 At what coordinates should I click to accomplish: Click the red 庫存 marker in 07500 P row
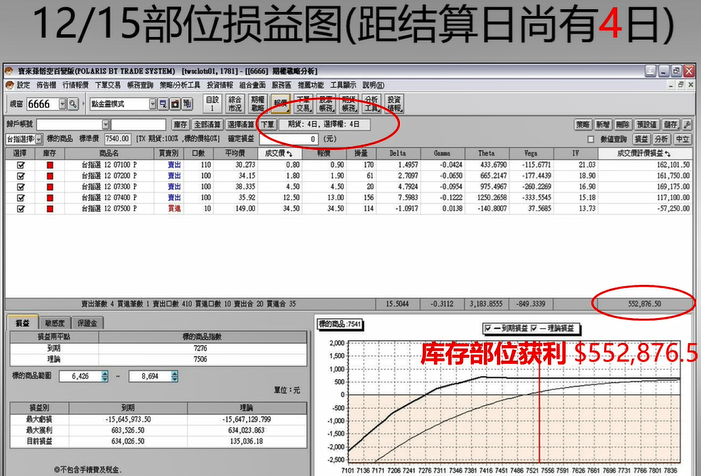[50, 208]
